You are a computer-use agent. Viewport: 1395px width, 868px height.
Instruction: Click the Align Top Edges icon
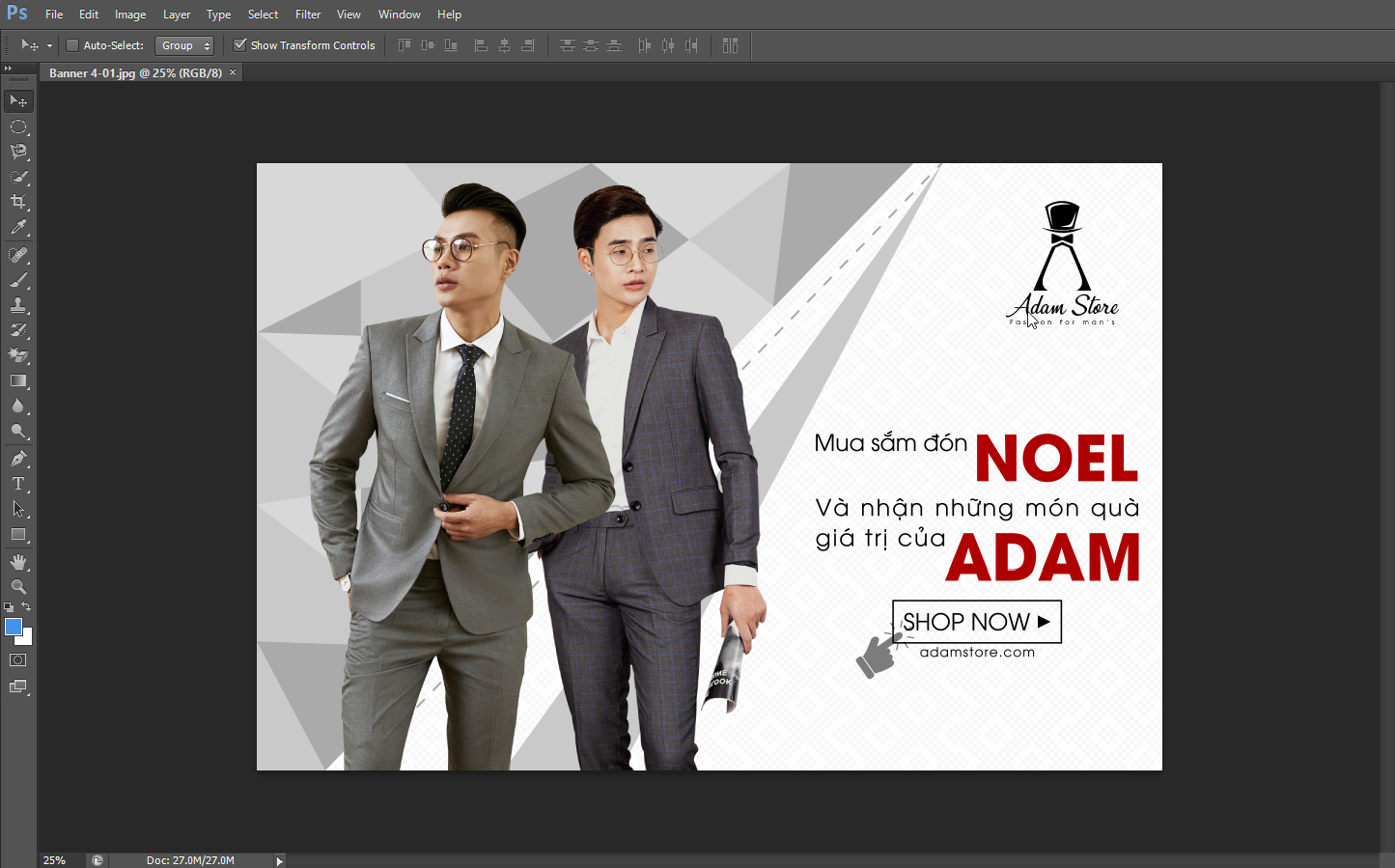point(405,45)
